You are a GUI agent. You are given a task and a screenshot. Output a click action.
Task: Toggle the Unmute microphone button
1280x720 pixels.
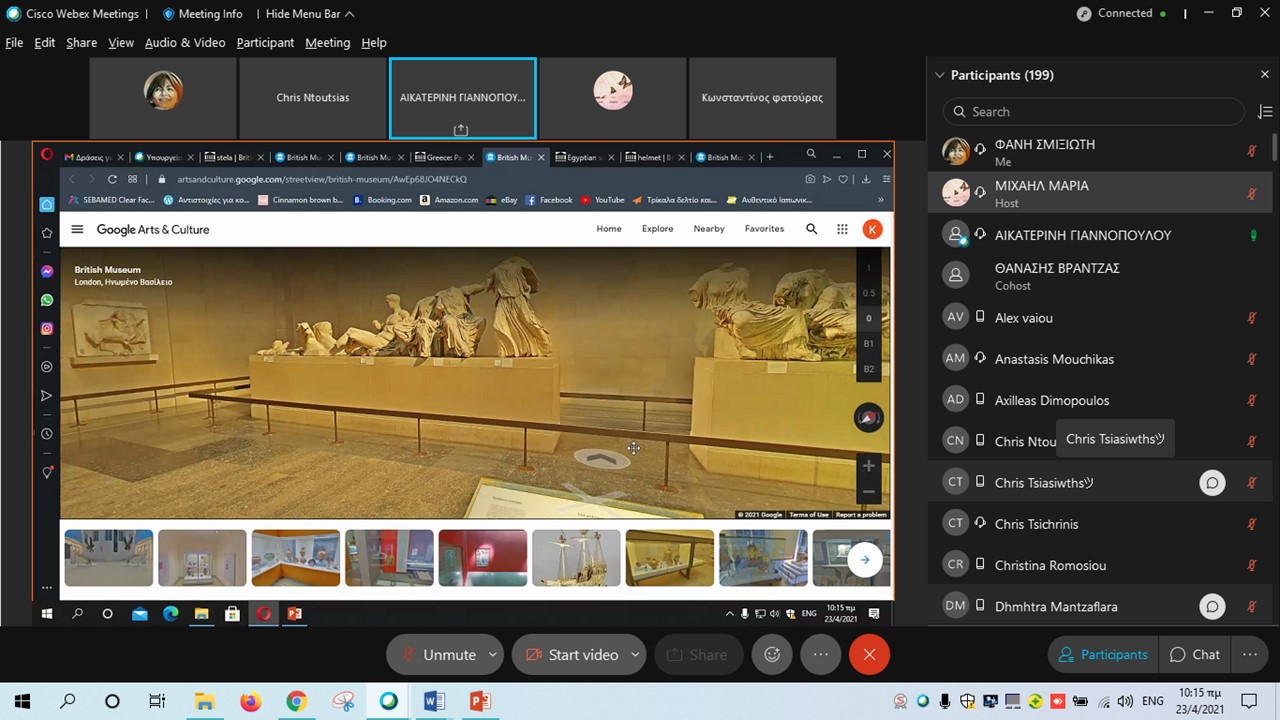pyautogui.click(x=438, y=655)
